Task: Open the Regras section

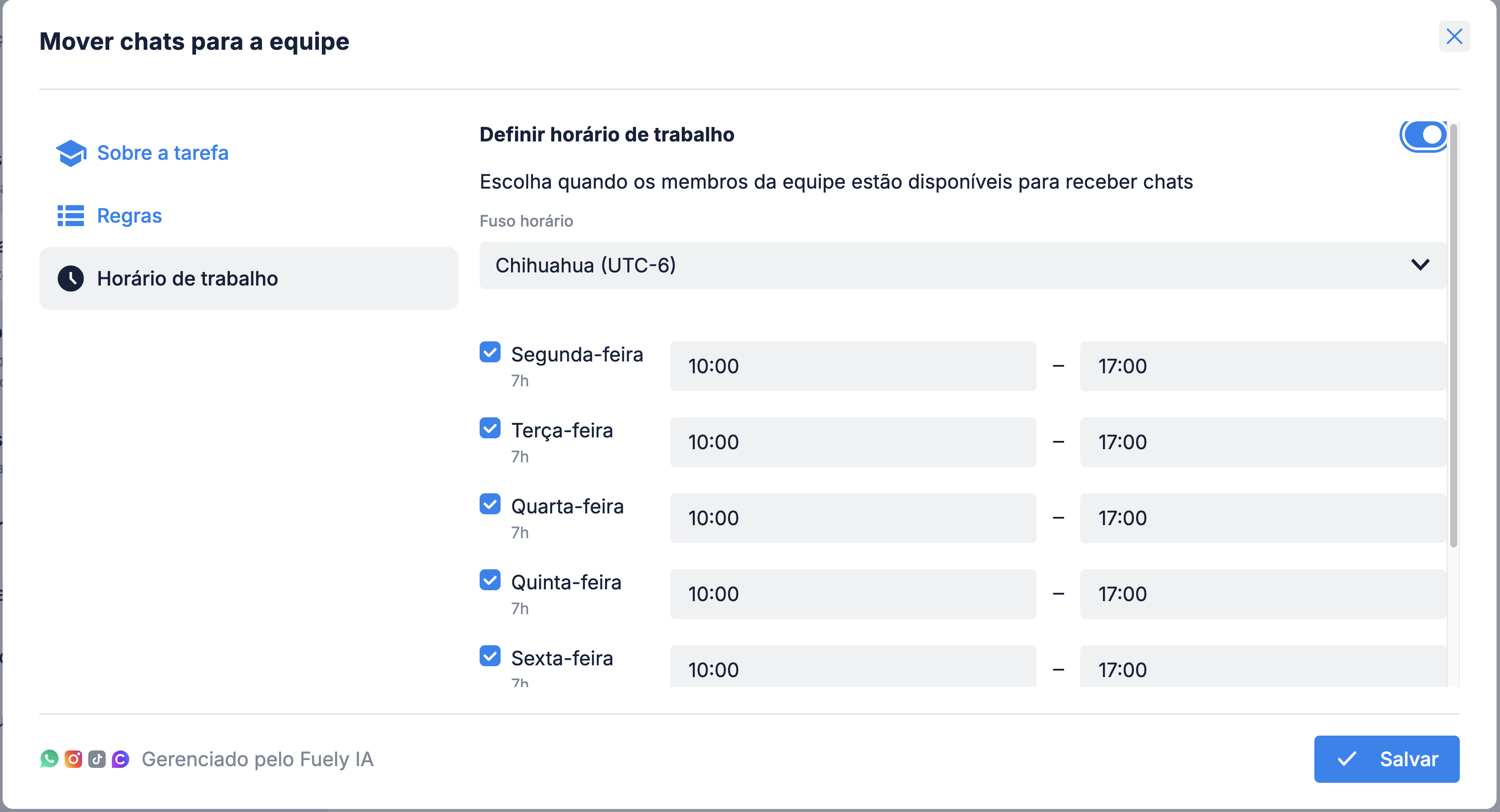Action: tap(129, 216)
